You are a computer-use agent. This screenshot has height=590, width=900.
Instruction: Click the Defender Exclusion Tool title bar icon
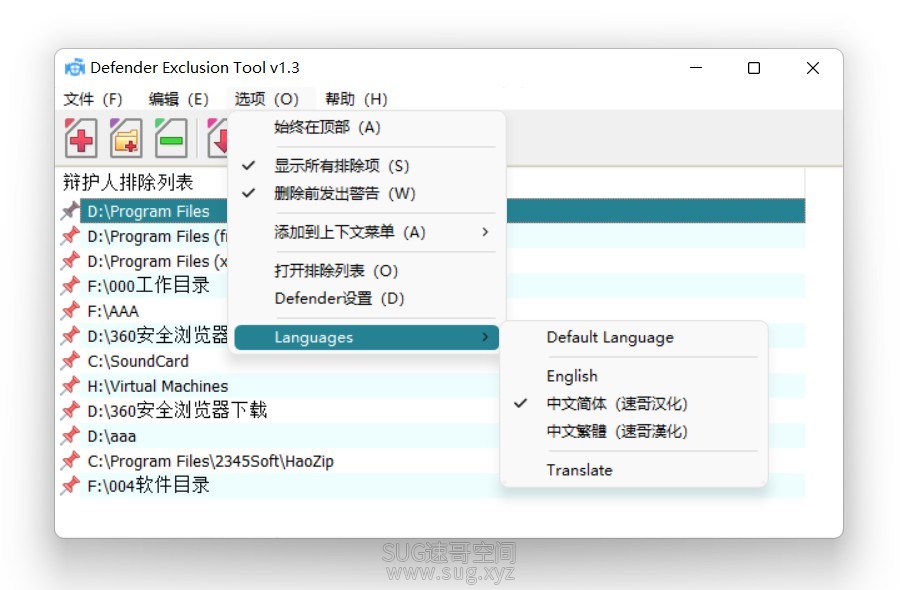coord(75,67)
